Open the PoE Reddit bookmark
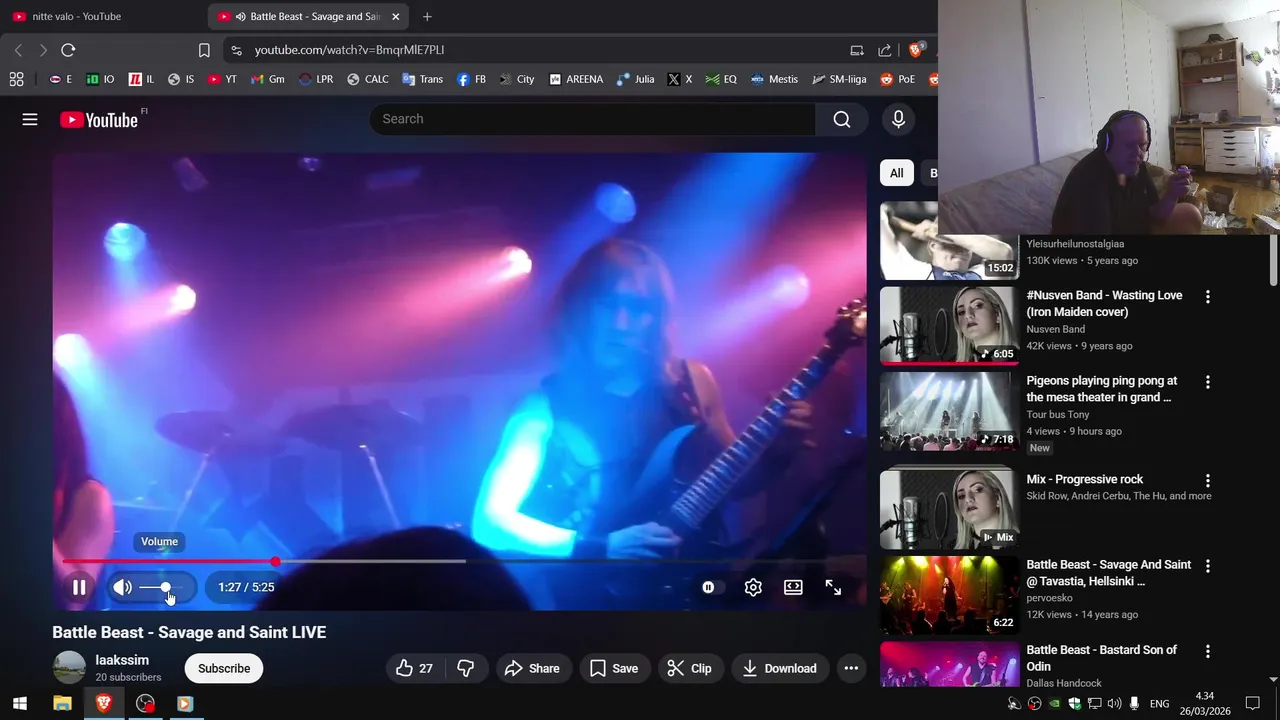Screen dimensions: 1280x720 pos(898,79)
